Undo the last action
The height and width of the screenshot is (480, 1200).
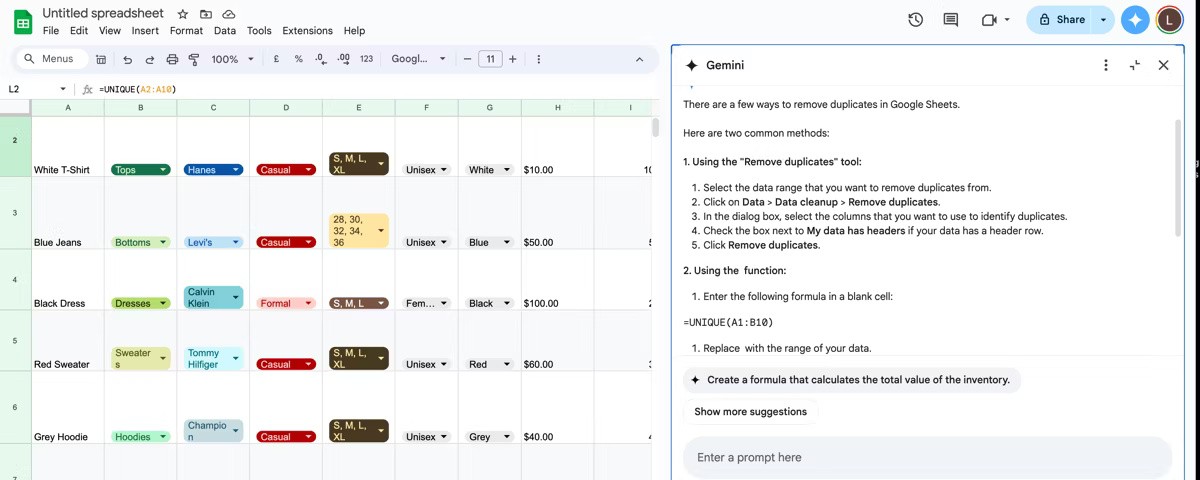pyautogui.click(x=127, y=59)
